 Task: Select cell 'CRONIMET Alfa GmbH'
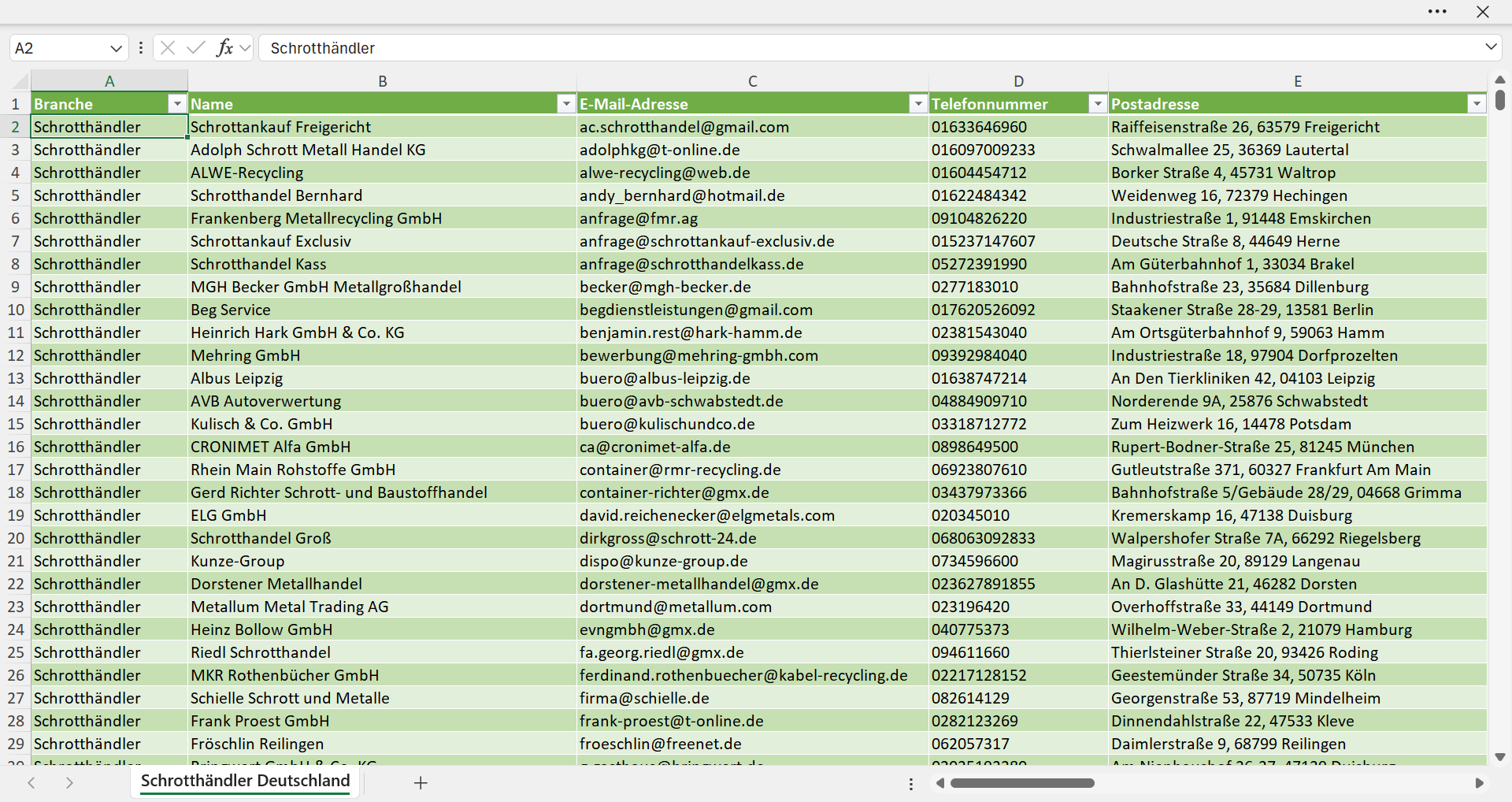coord(383,447)
